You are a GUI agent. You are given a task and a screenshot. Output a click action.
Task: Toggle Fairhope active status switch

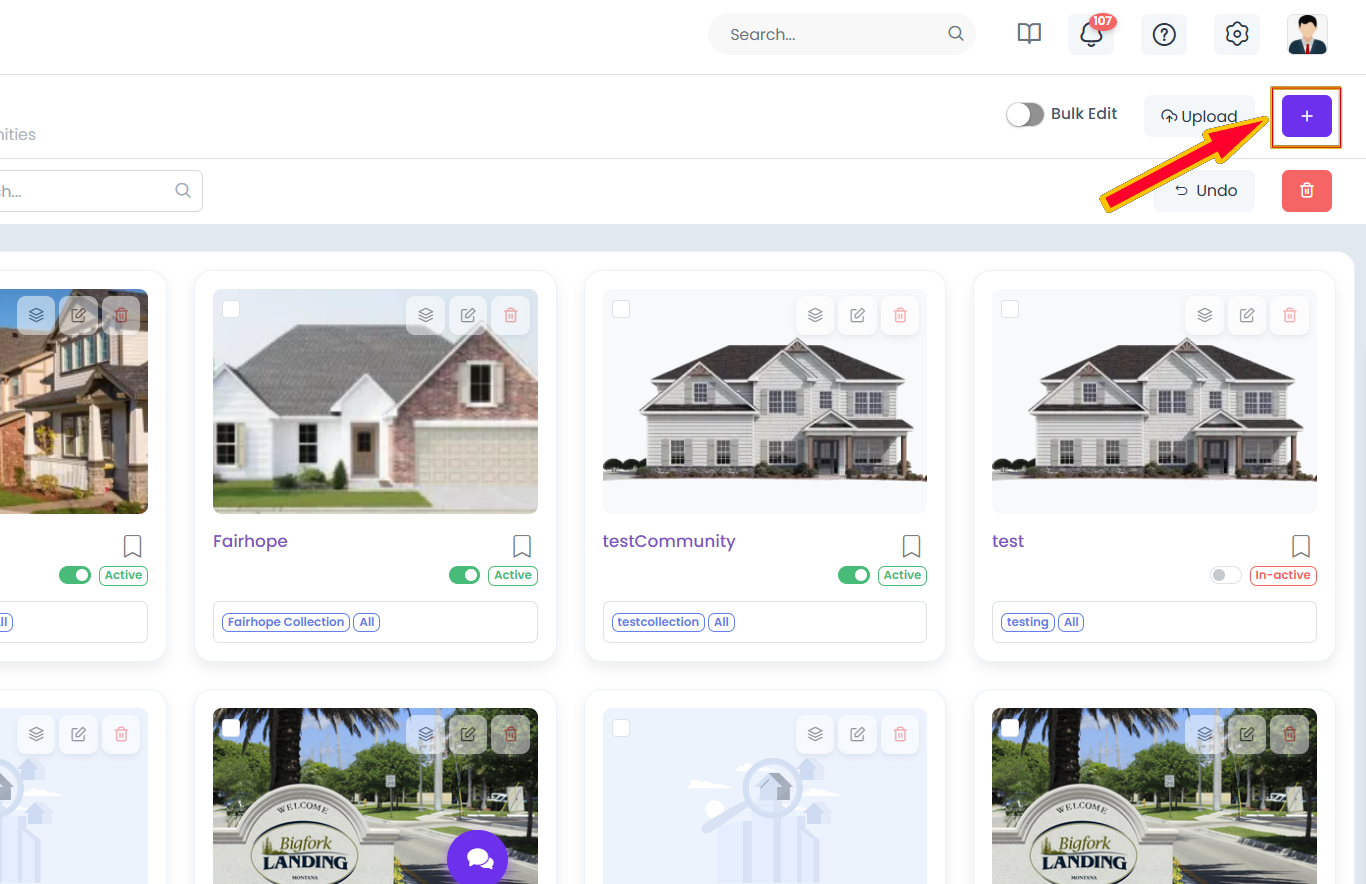464,575
